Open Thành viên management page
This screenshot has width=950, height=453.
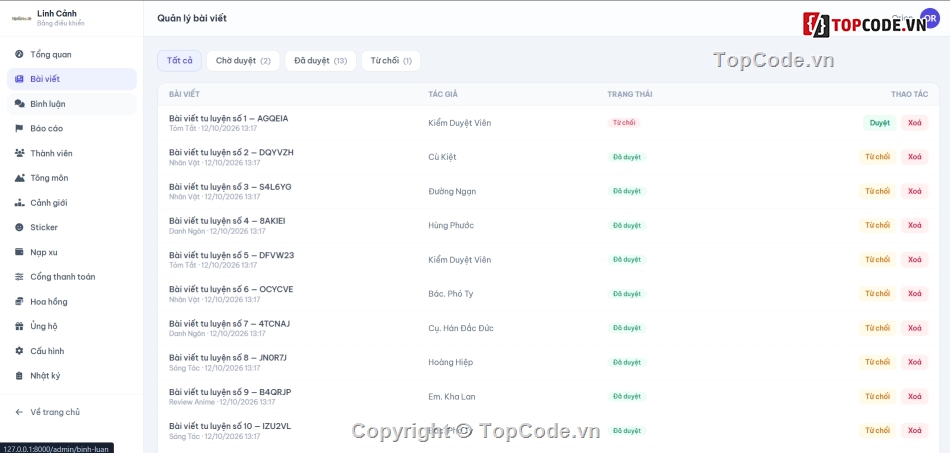(71, 153)
